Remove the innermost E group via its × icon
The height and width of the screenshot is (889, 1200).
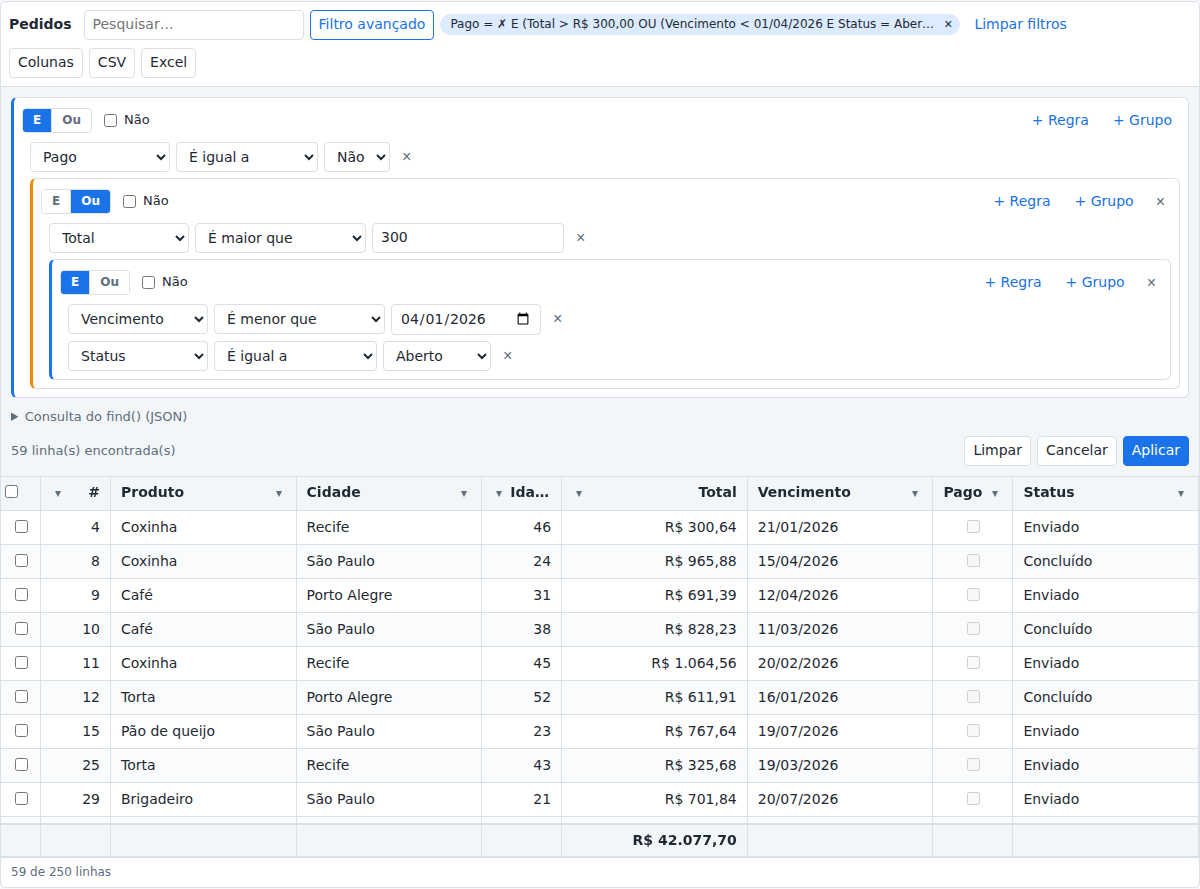1152,282
